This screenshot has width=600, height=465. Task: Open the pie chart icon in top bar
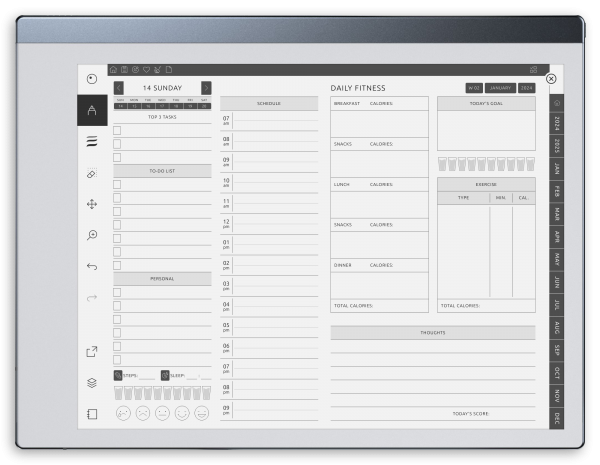coord(135,70)
